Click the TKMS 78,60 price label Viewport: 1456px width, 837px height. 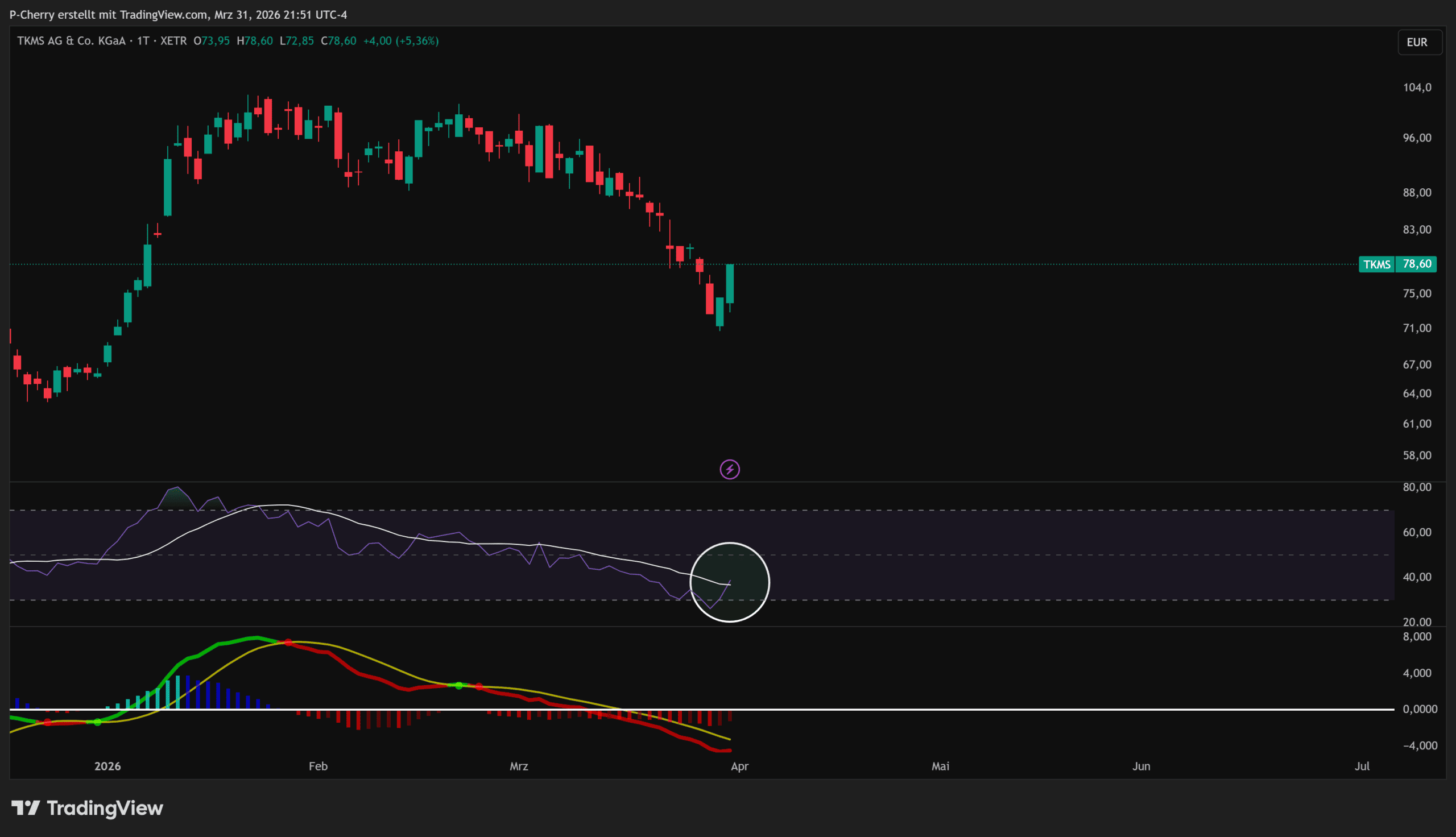1397,264
